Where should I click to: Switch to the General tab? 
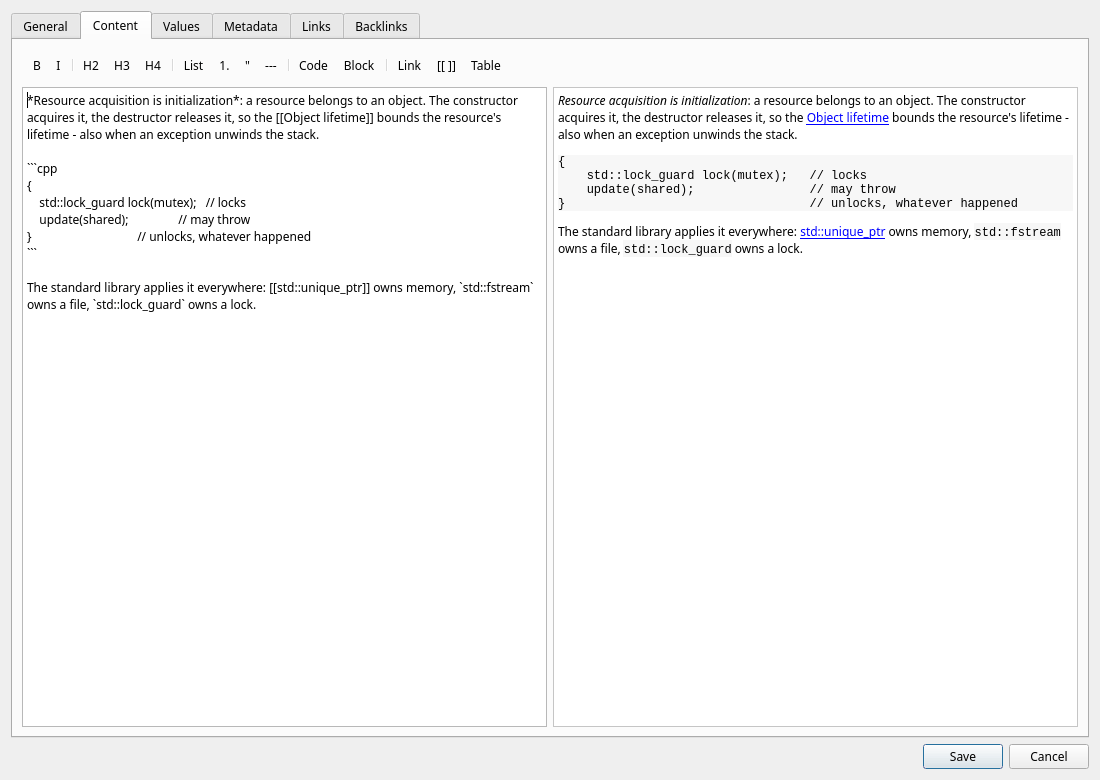(x=46, y=27)
